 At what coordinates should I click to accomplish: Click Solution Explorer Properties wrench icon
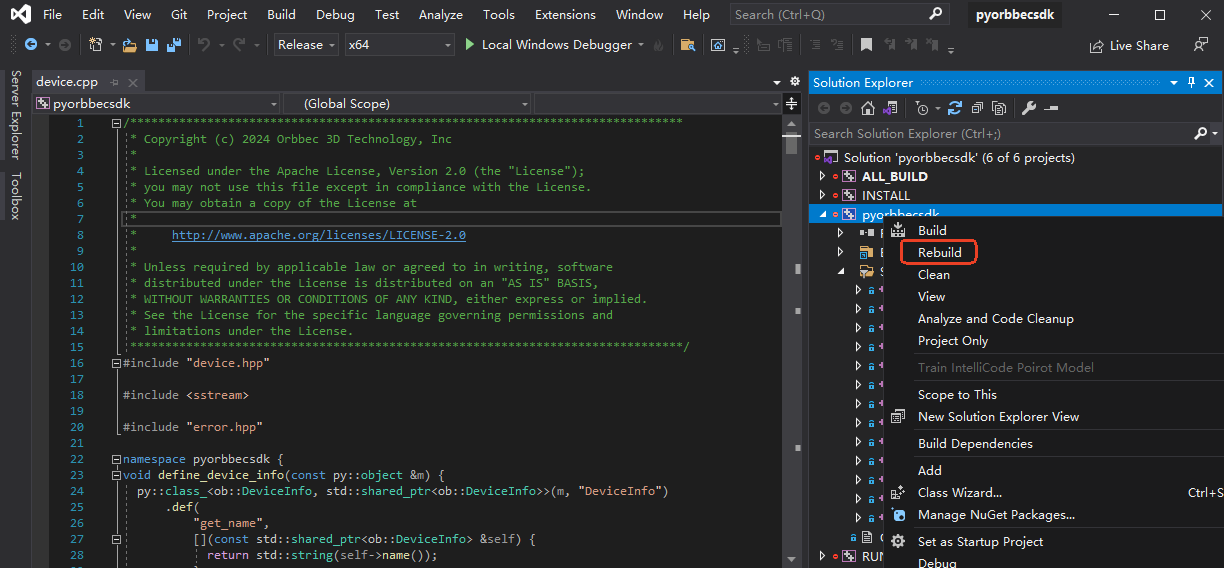1028,108
